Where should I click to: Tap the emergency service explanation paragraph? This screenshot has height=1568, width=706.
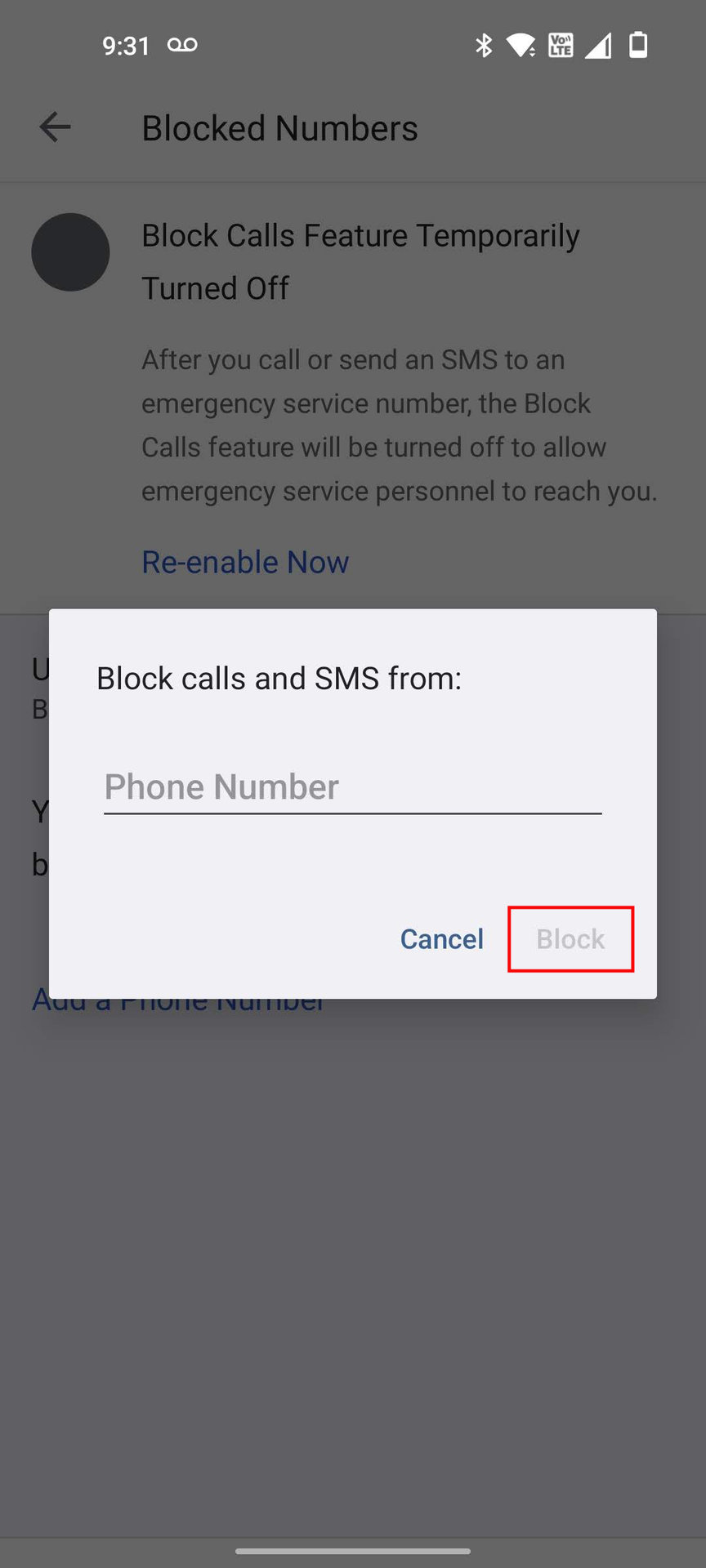400,425
